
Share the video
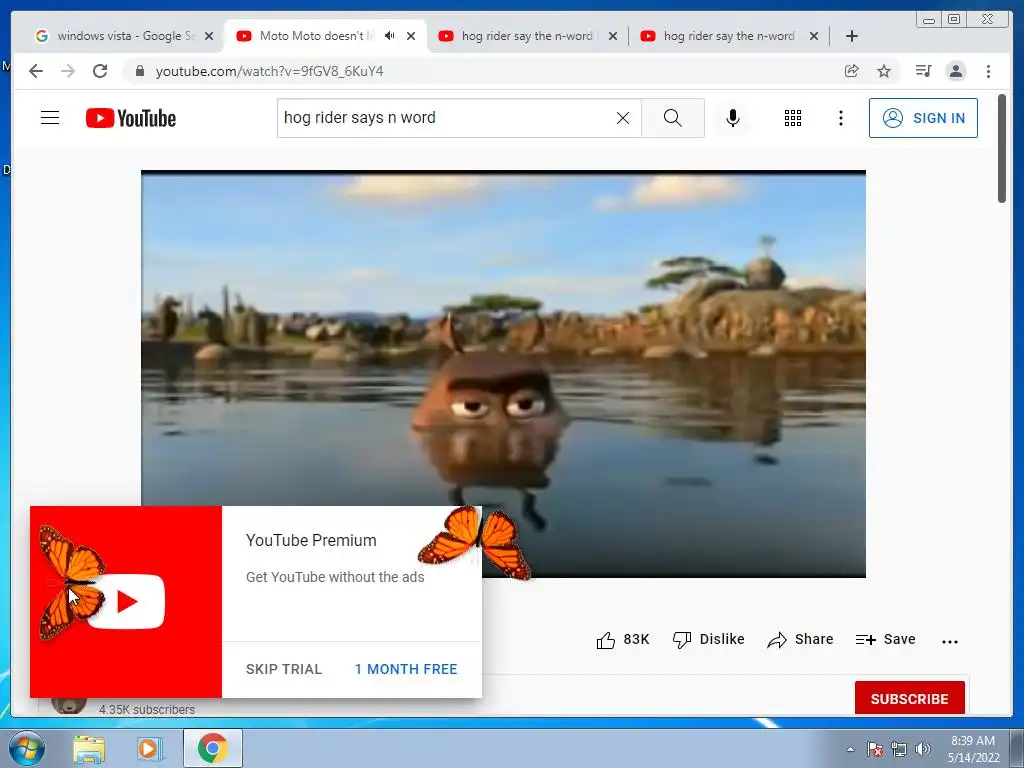click(x=801, y=640)
